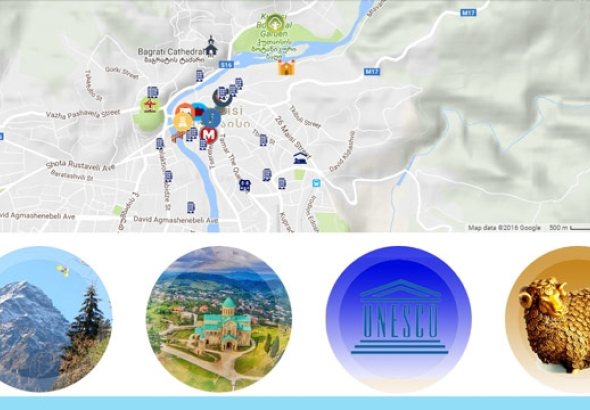Select the golden ram statue circle
Image resolution: width=590 pixels, height=410 pixels.
548,319
